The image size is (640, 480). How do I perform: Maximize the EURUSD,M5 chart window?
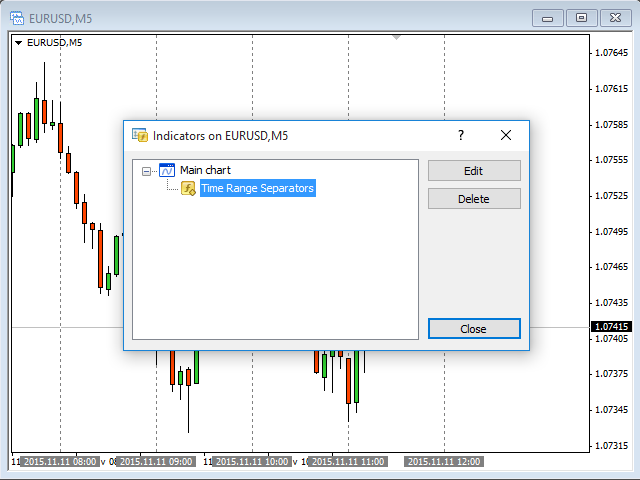click(582, 17)
